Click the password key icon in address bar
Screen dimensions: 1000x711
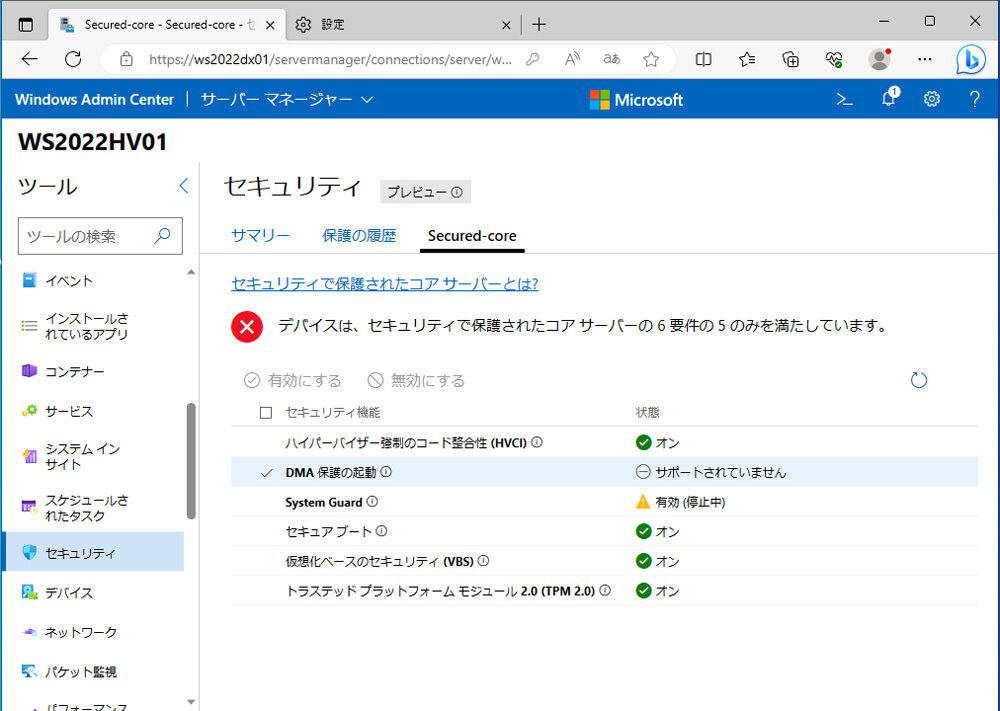pos(533,59)
